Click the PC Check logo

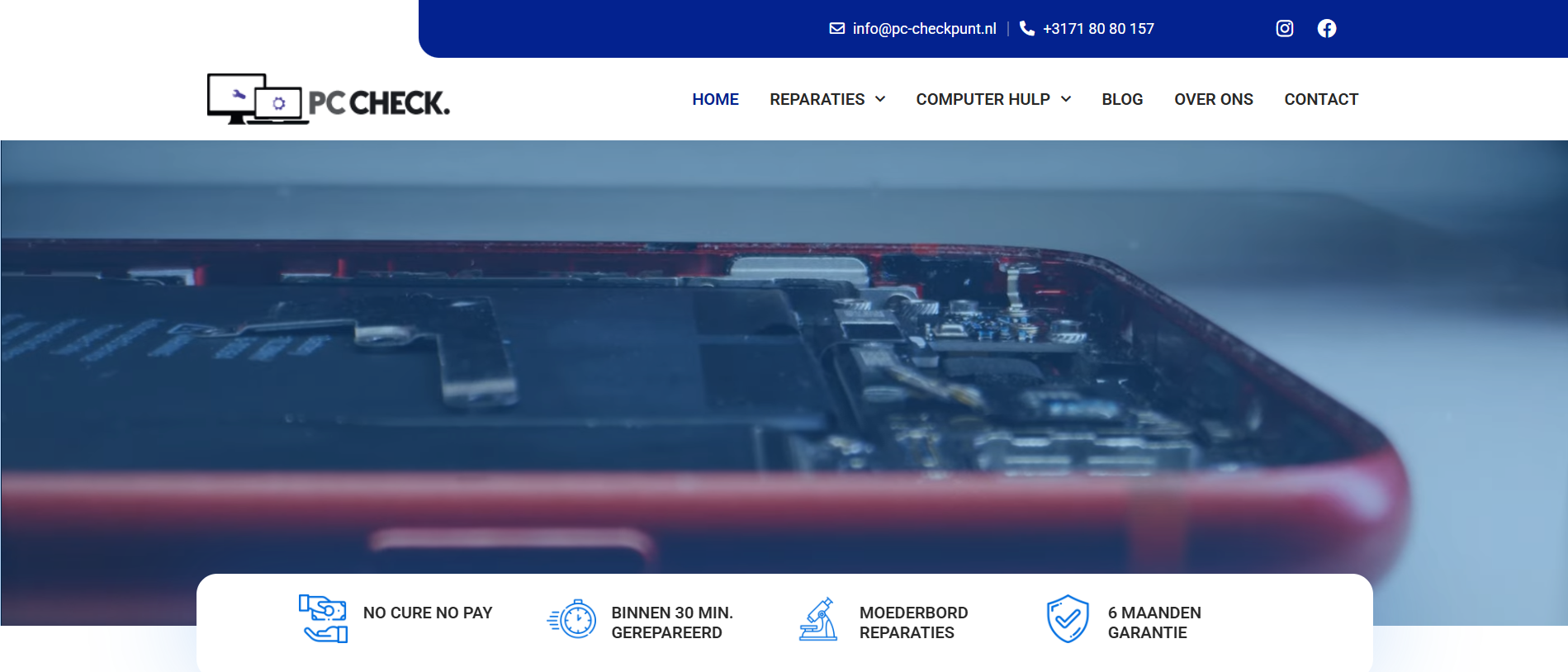(328, 100)
